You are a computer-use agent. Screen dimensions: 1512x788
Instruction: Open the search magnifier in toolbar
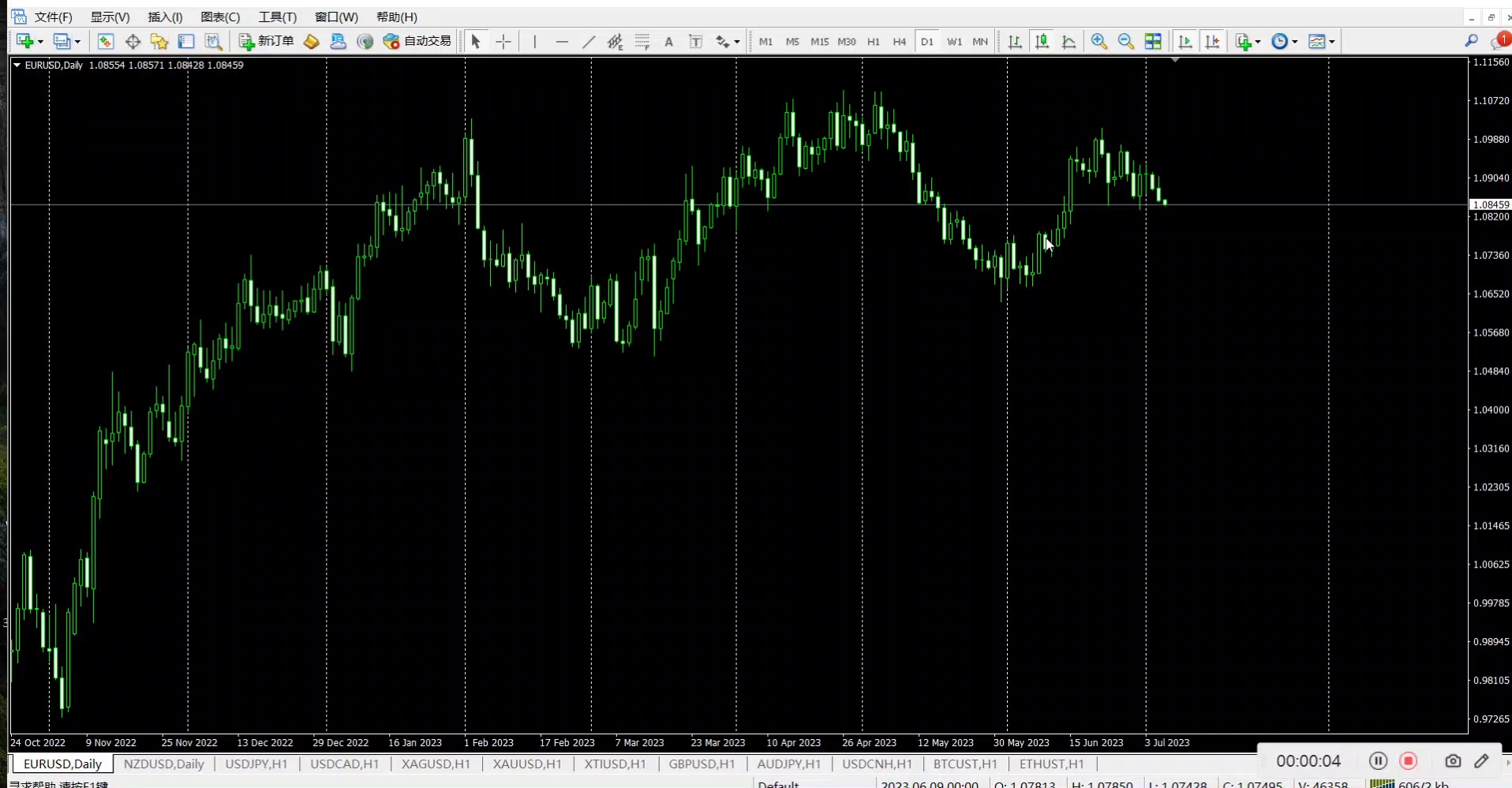pyautogui.click(x=1471, y=41)
